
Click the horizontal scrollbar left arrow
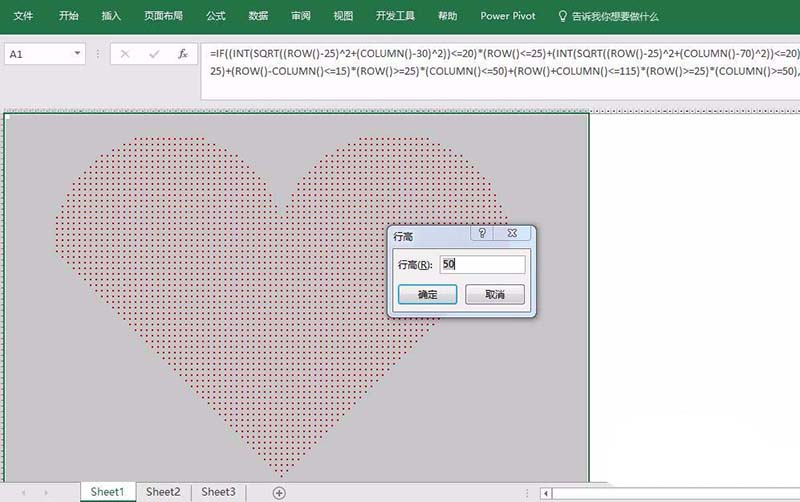[546, 493]
